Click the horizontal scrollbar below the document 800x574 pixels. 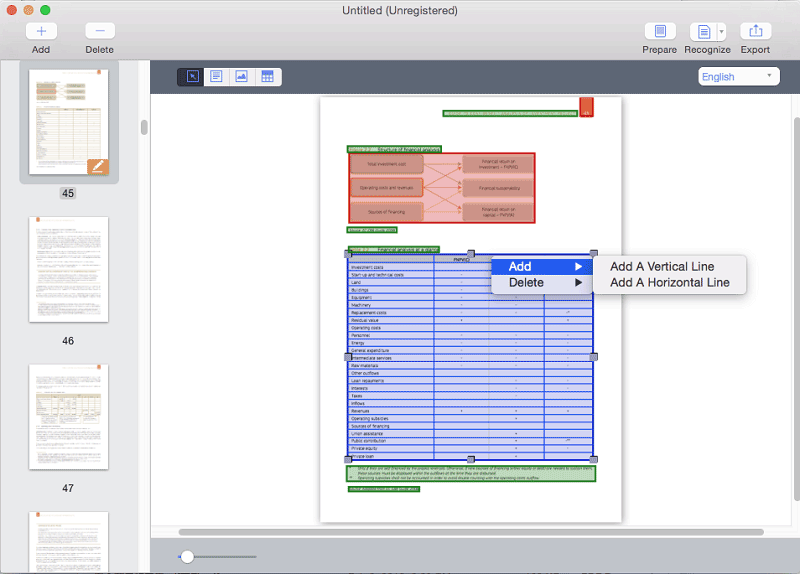coord(400,532)
